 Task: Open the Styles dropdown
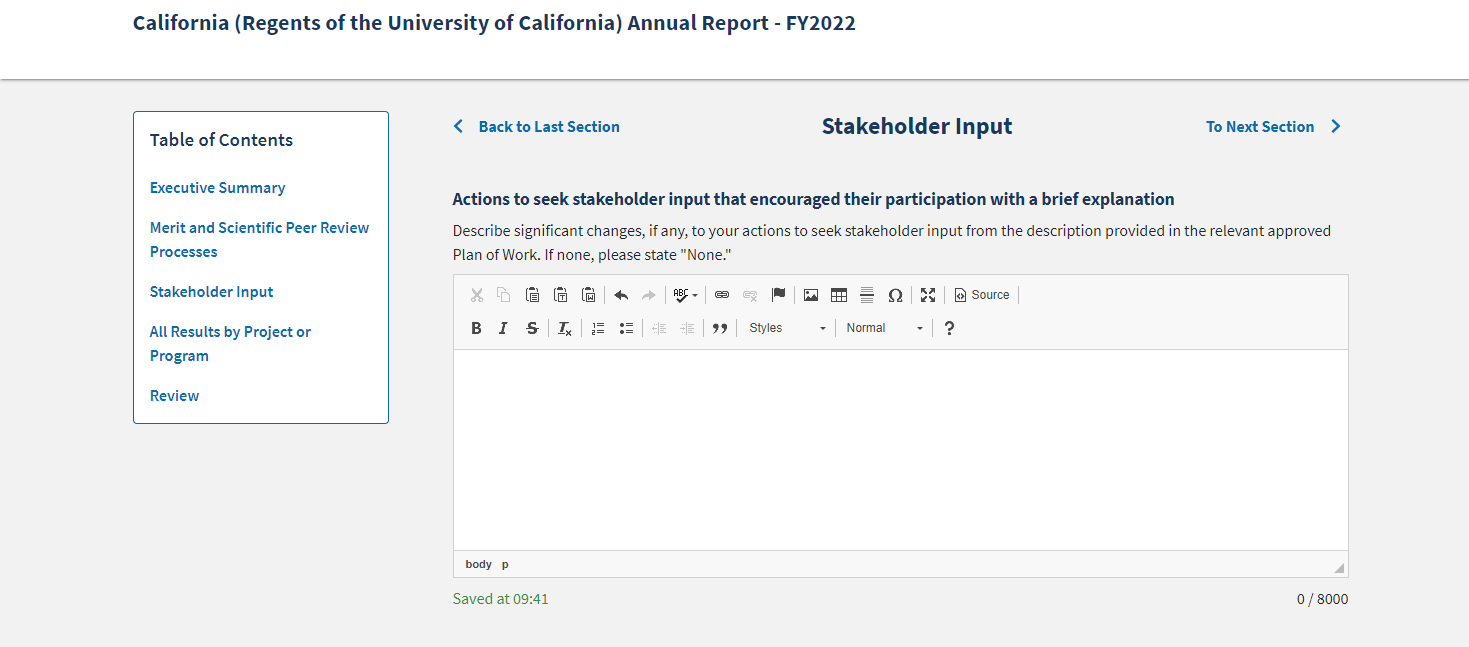[788, 328]
